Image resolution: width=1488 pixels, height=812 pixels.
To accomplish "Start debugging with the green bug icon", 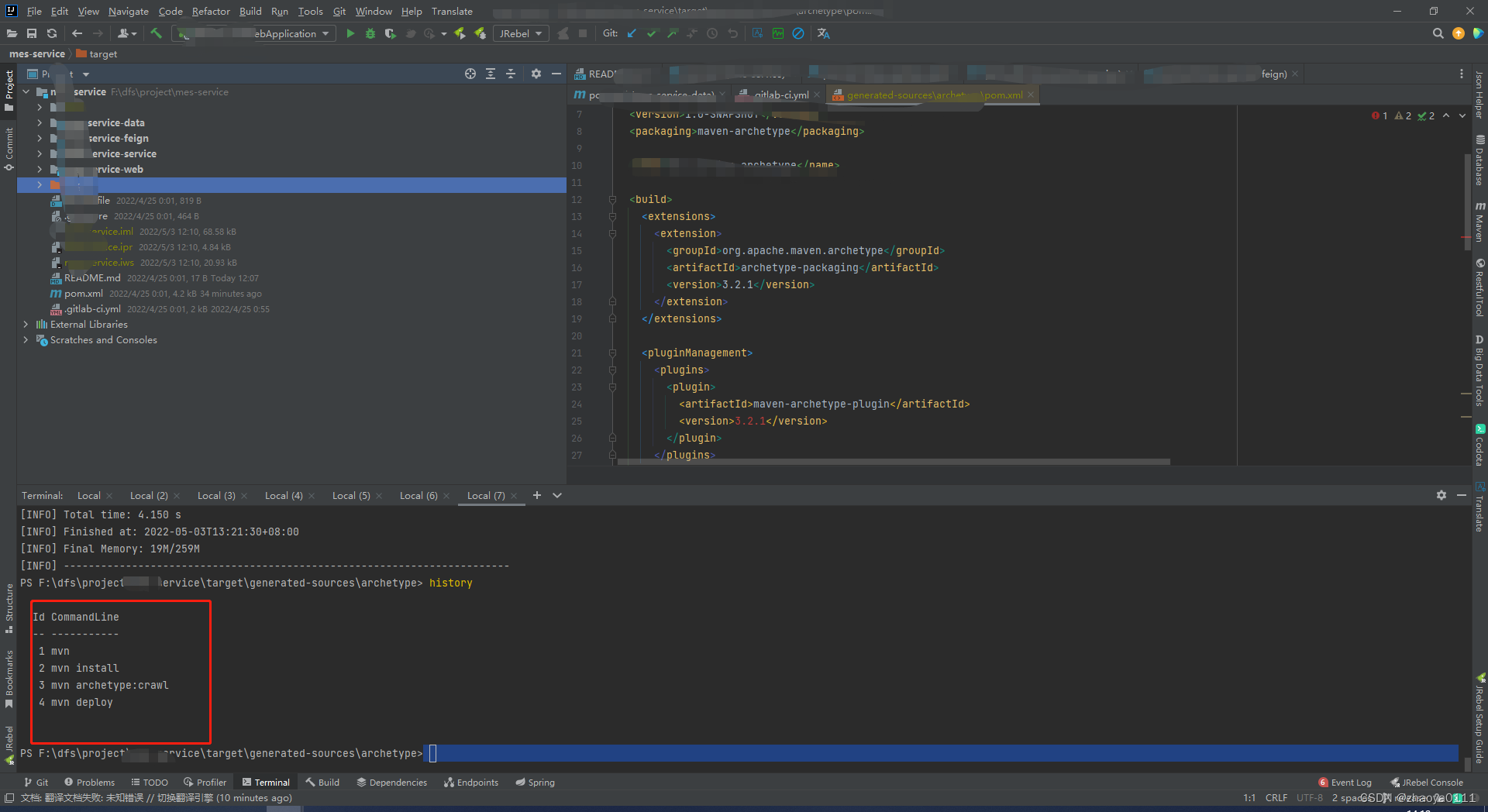I will click(x=370, y=33).
